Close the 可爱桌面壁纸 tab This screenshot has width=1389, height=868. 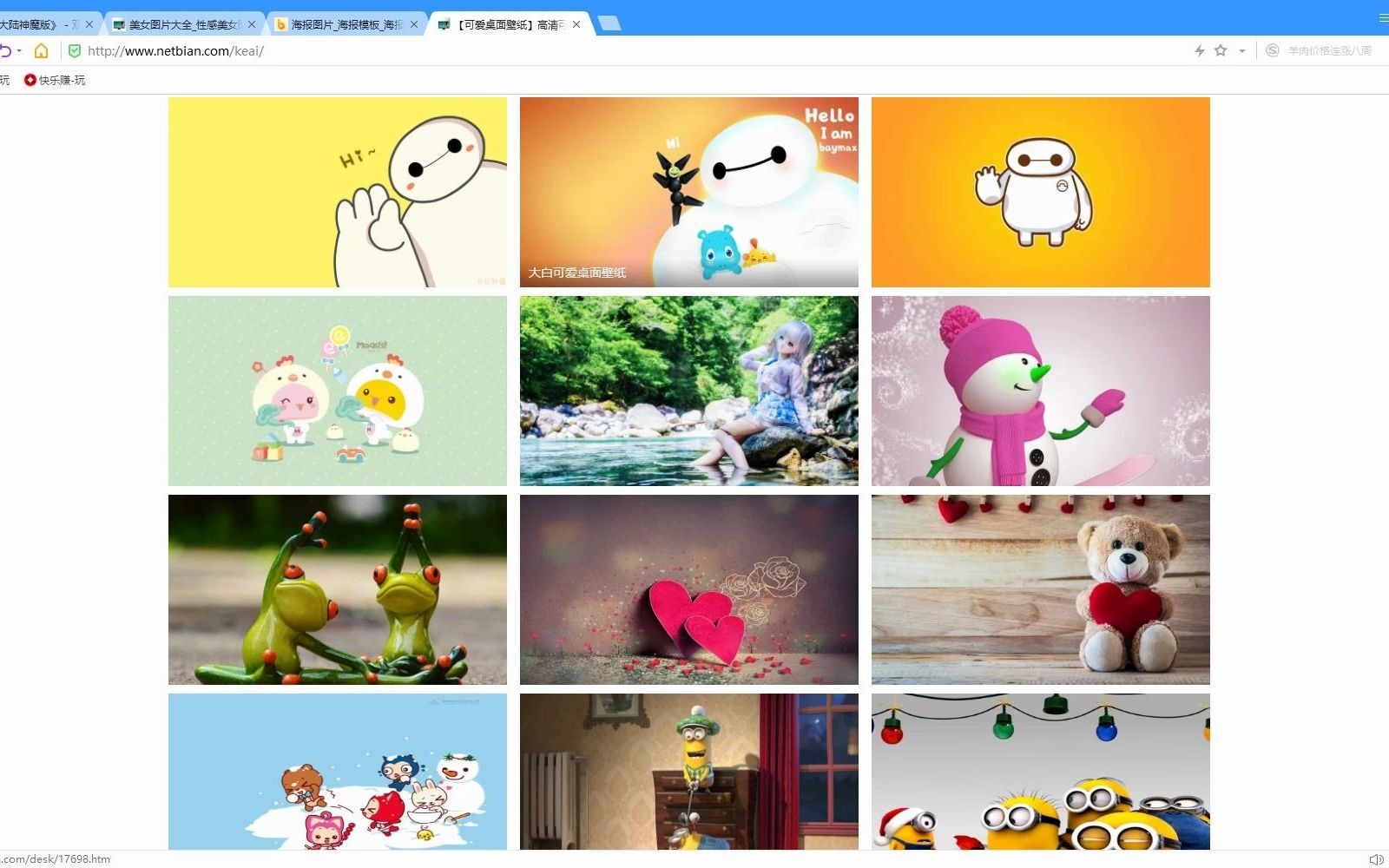point(576,24)
